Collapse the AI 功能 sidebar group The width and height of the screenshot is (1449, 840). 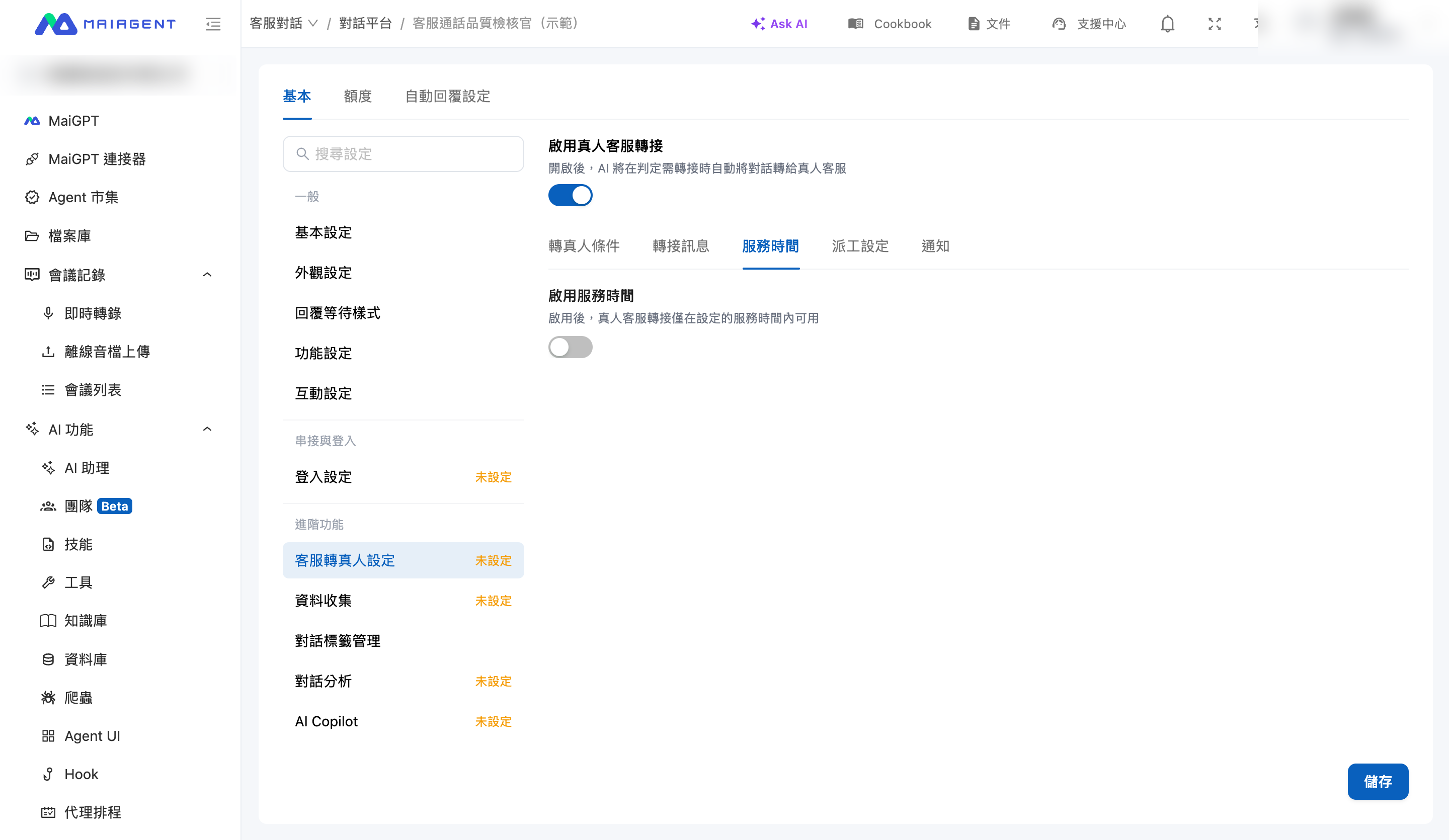point(208,430)
